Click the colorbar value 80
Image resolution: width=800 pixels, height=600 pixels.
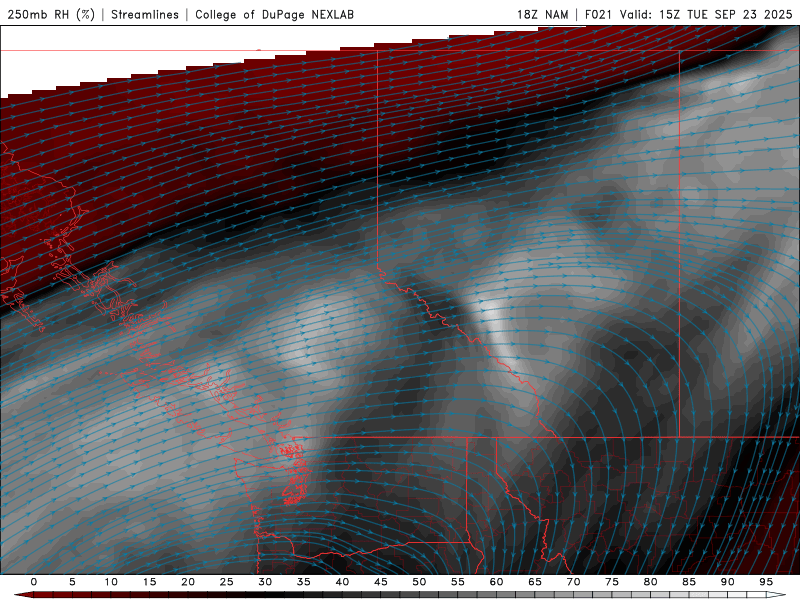[x=650, y=582]
